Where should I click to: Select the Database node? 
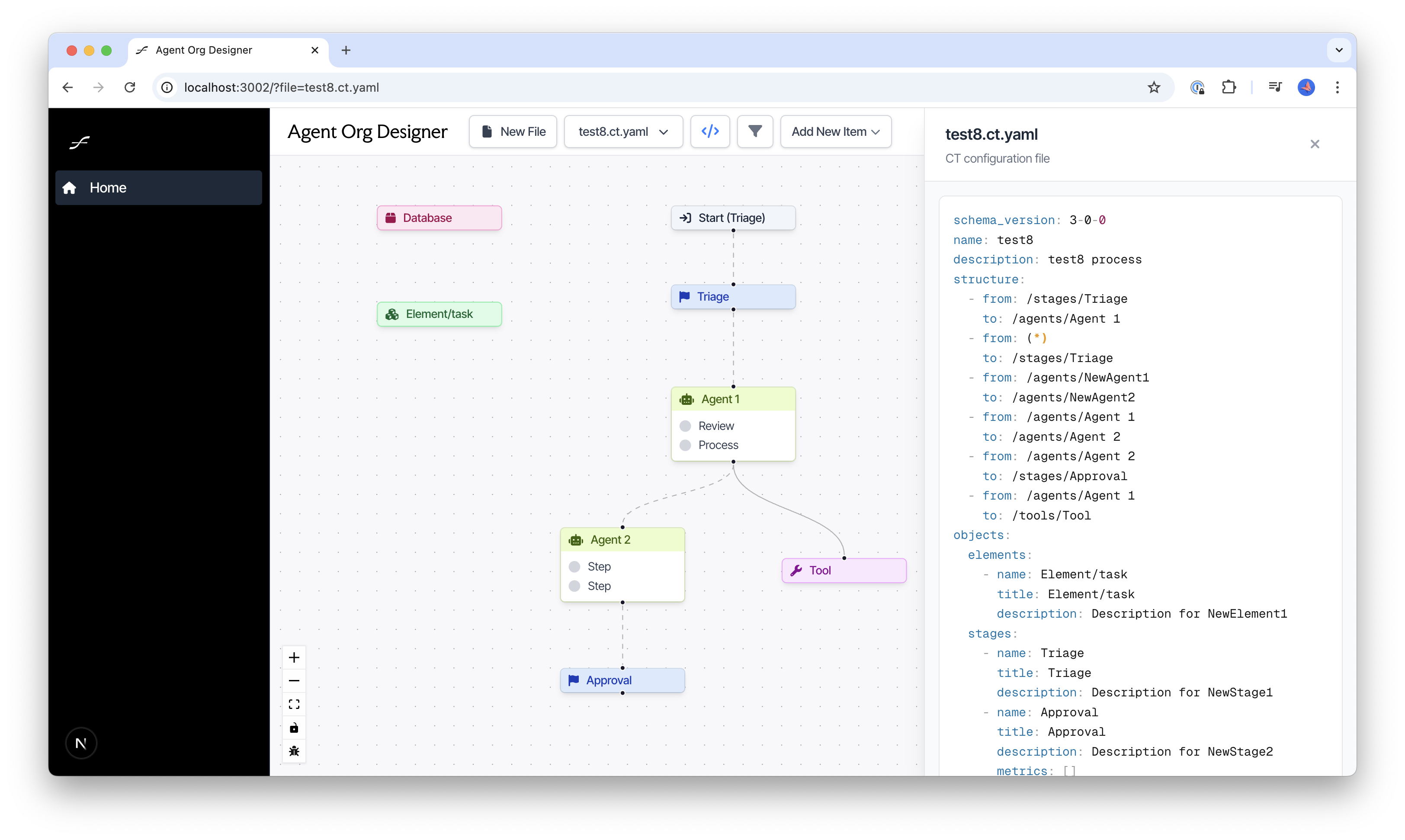pyautogui.click(x=439, y=218)
